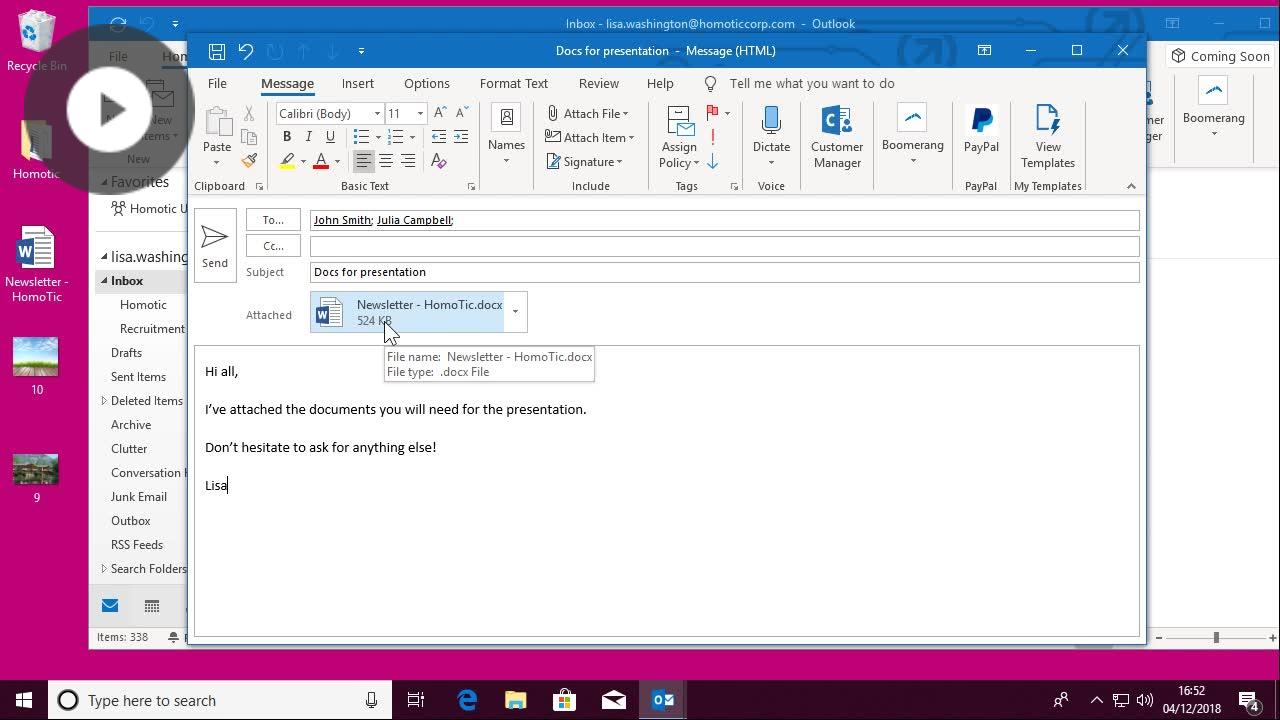Increase font size with the grow icon

click(440, 113)
